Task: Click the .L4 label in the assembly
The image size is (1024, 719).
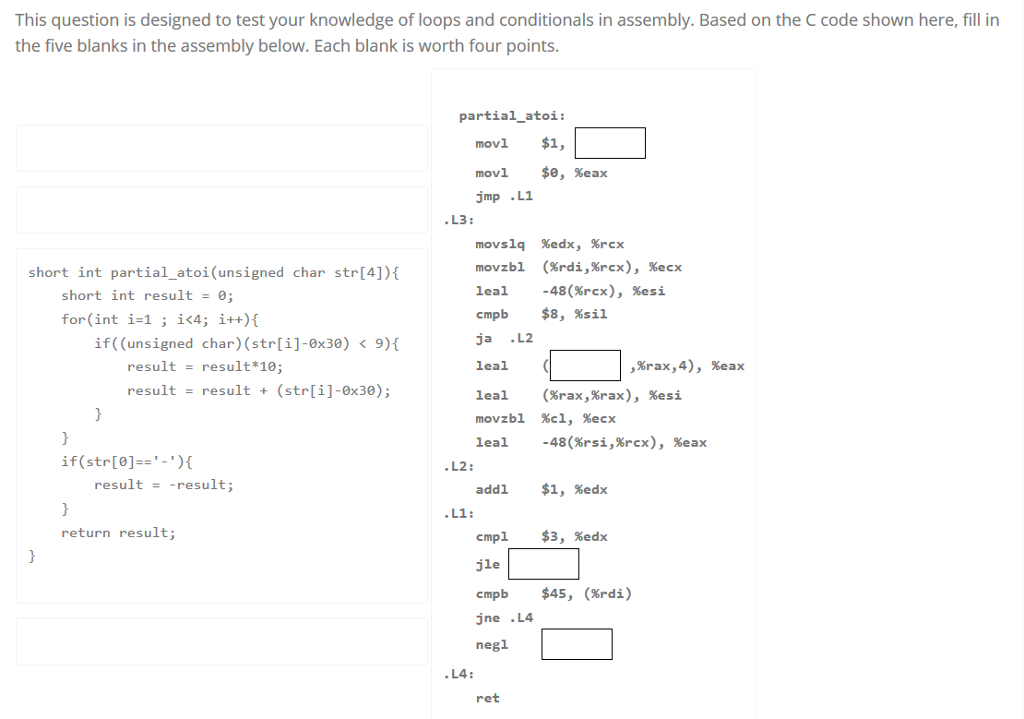Action: 450,673
